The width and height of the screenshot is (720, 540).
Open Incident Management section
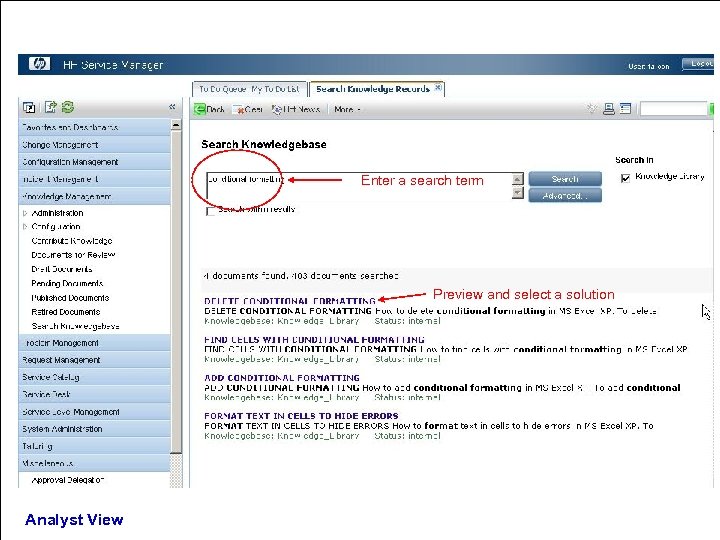pyautogui.click(x=95, y=179)
